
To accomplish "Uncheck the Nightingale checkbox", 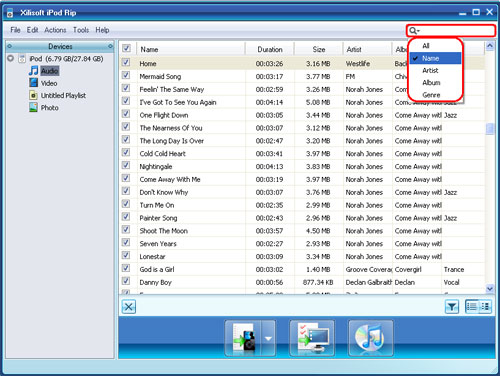I will pyautogui.click(x=126, y=165).
